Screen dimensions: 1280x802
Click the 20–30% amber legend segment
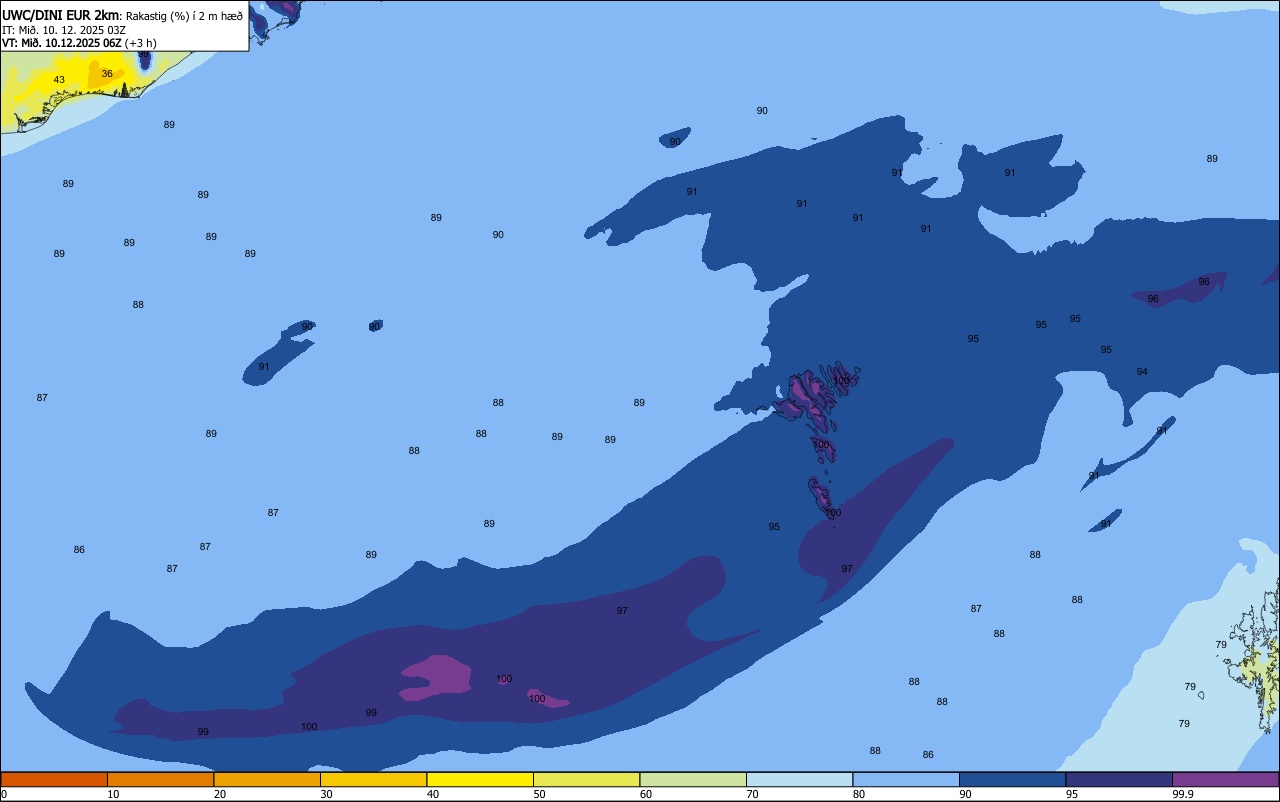coord(267,779)
